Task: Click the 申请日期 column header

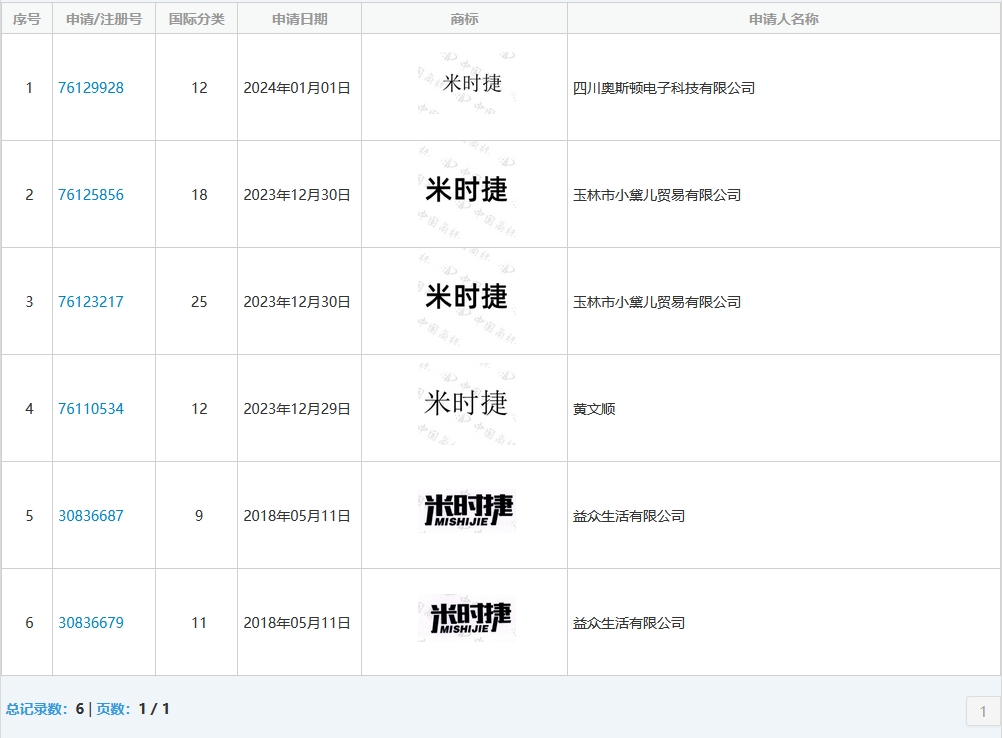Action: pos(299,19)
